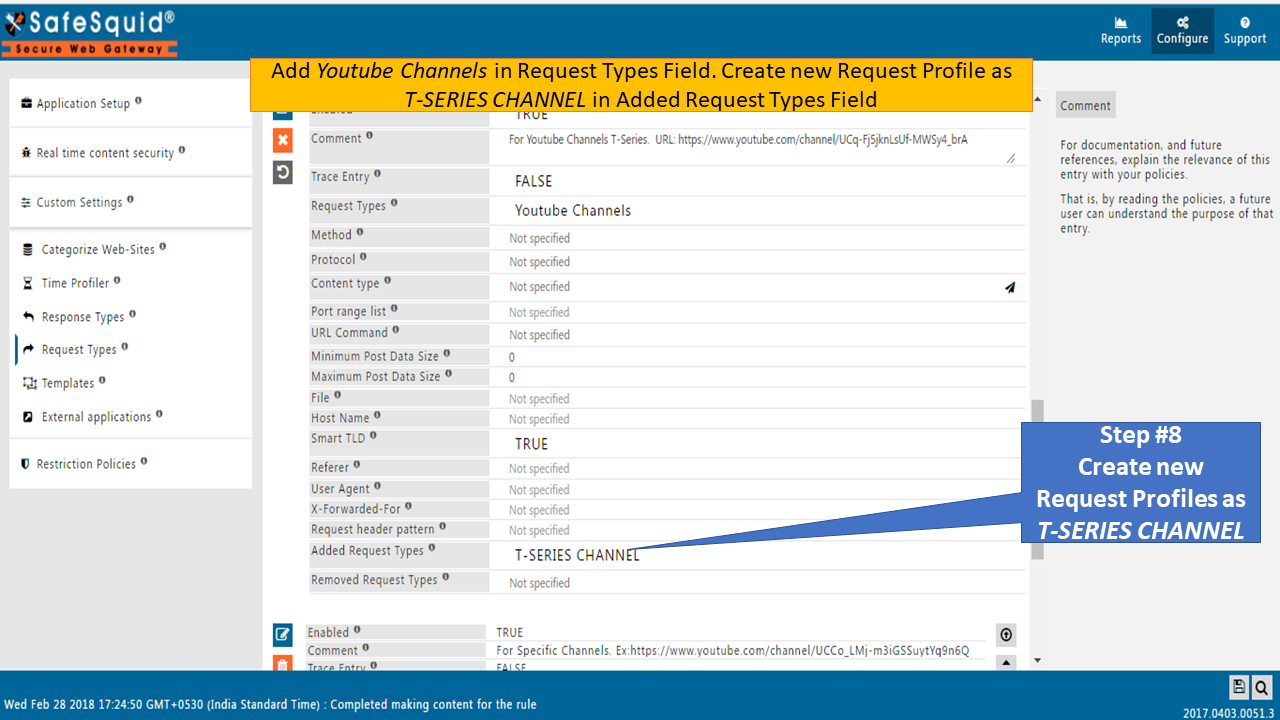Click the SafeSquid logo
The width and height of the screenshot is (1280, 720).
tap(90, 31)
